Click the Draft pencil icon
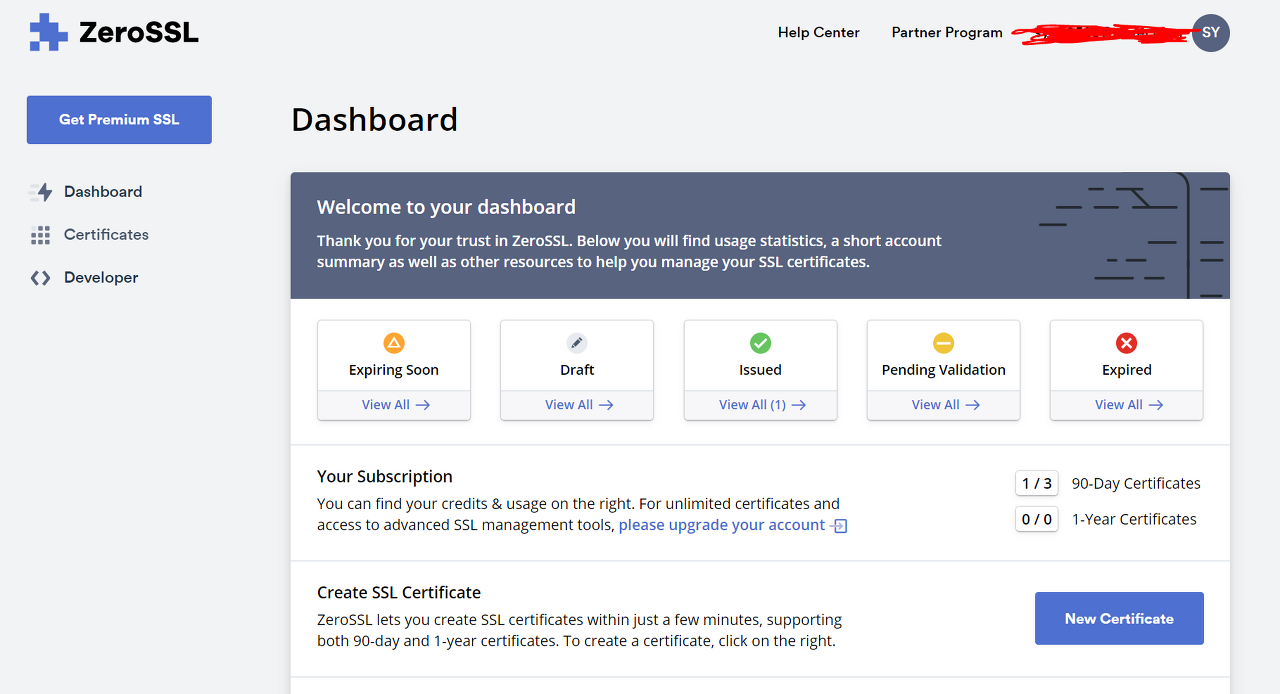 577,343
